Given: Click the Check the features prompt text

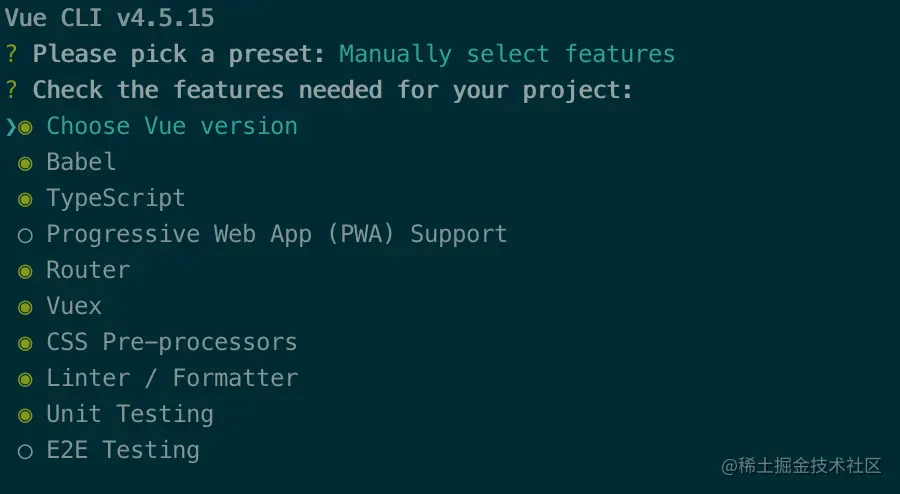Looking at the screenshot, I should coord(333,90).
